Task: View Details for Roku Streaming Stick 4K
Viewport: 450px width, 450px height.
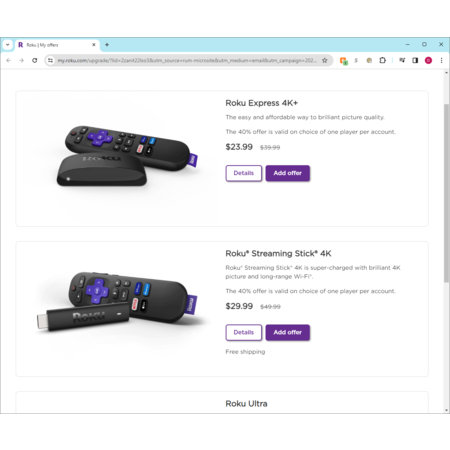Action: coord(244,332)
